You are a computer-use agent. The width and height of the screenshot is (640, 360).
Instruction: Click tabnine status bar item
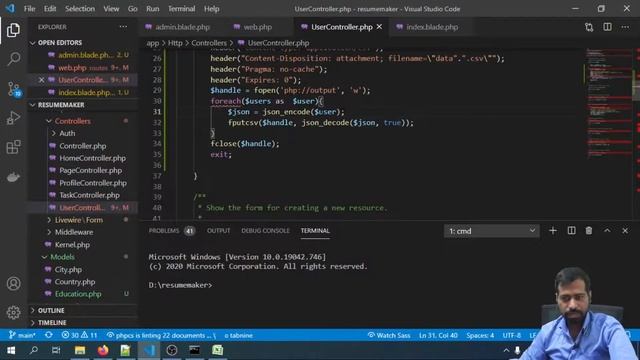click(239, 336)
